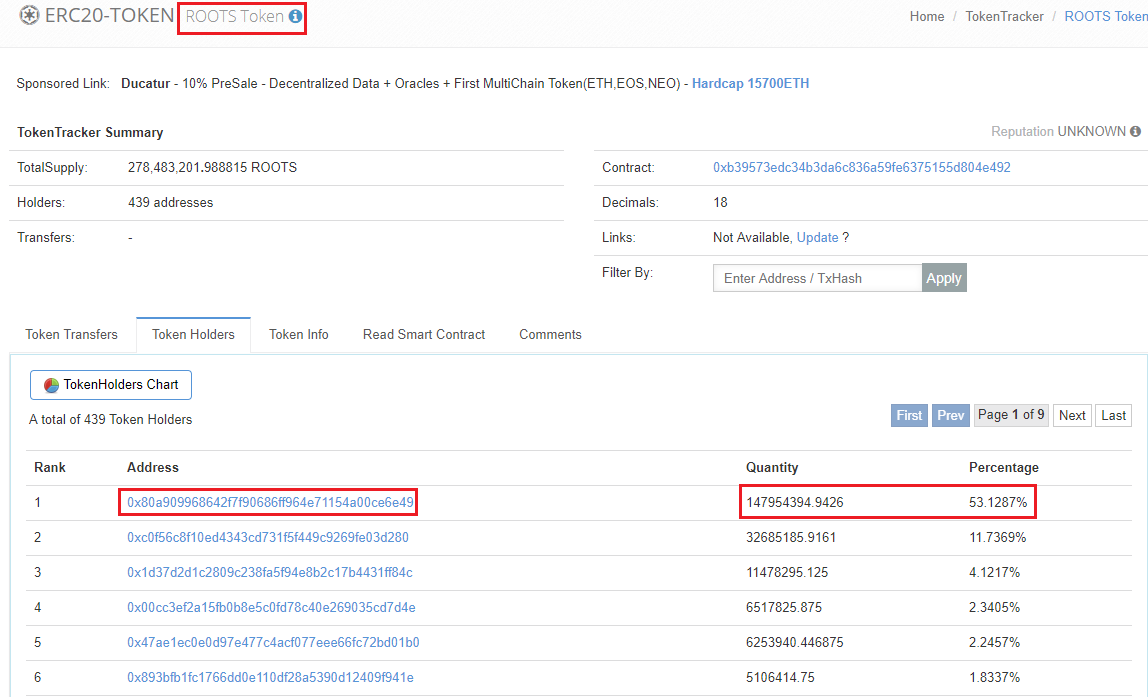1148x697 pixels.
Task: Go to Home breadcrumb link
Action: click(927, 16)
